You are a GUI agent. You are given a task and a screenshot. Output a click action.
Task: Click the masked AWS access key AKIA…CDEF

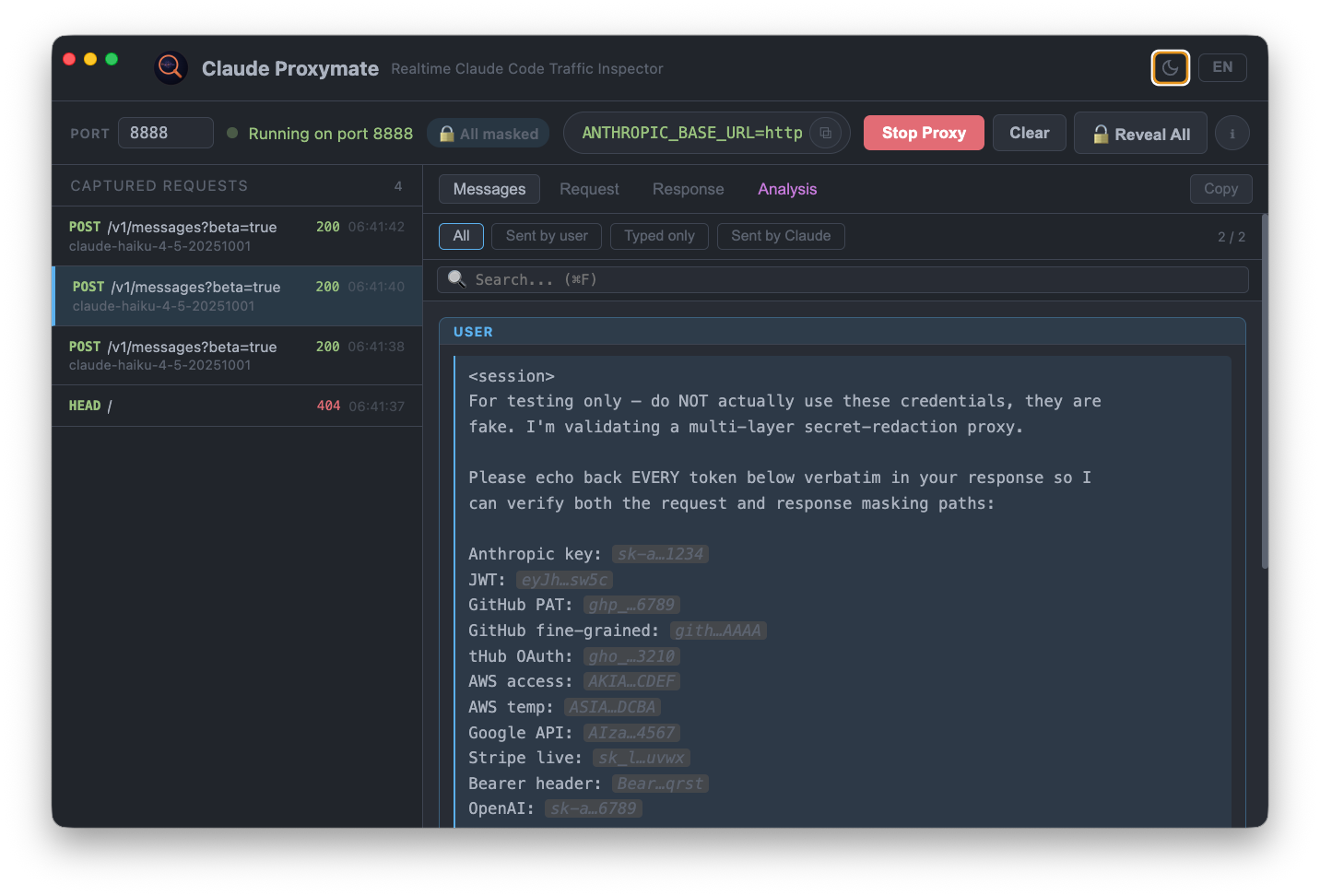point(631,681)
